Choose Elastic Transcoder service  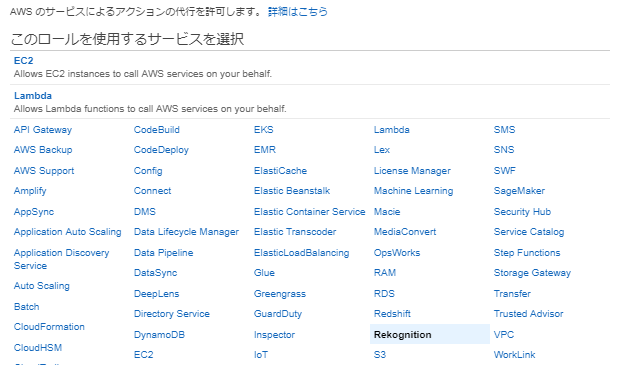click(295, 232)
